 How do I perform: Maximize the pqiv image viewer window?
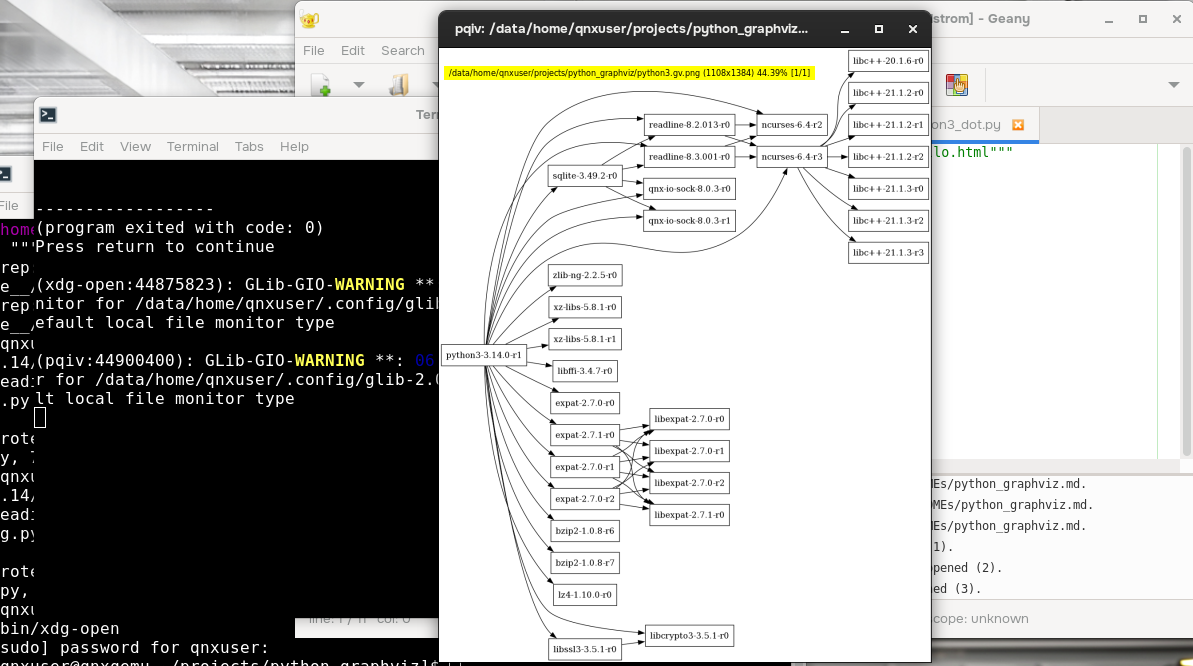pos(879,29)
